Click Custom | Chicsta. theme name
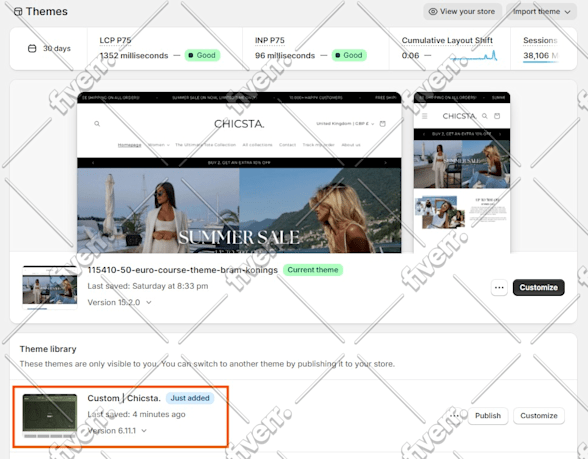 pos(124,398)
